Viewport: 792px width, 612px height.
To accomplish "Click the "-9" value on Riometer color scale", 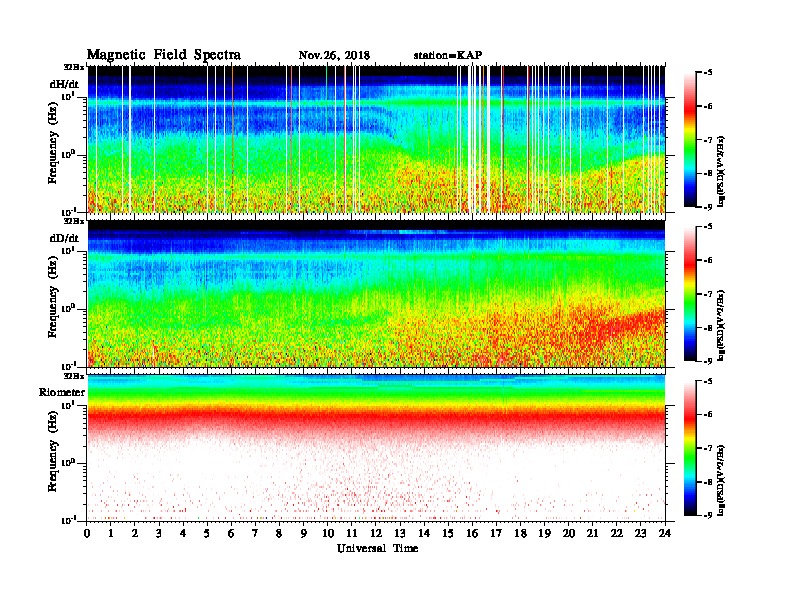I will coord(708,515).
